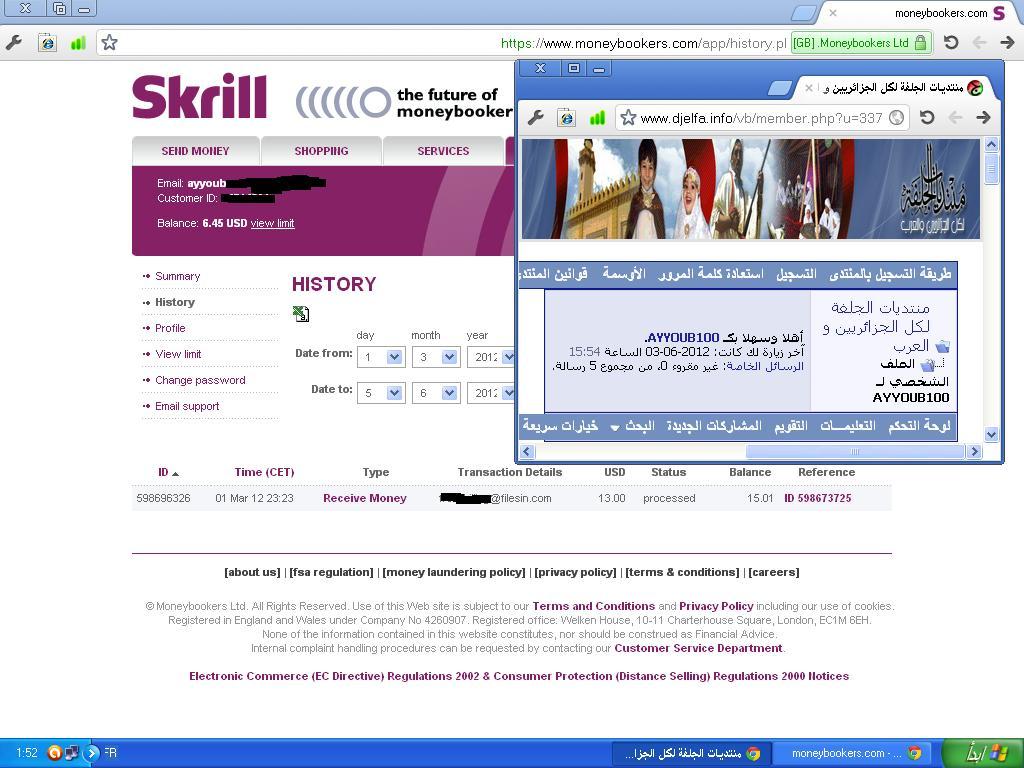Click the transaction ID 598696326 cell

pos(163,498)
